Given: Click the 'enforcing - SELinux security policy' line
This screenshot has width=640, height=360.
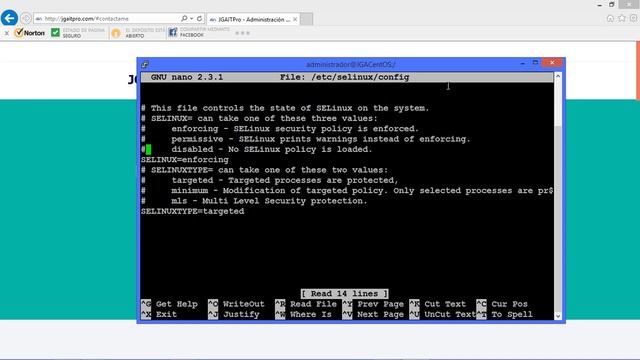Looking at the screenshot, I should click(280, 129).
